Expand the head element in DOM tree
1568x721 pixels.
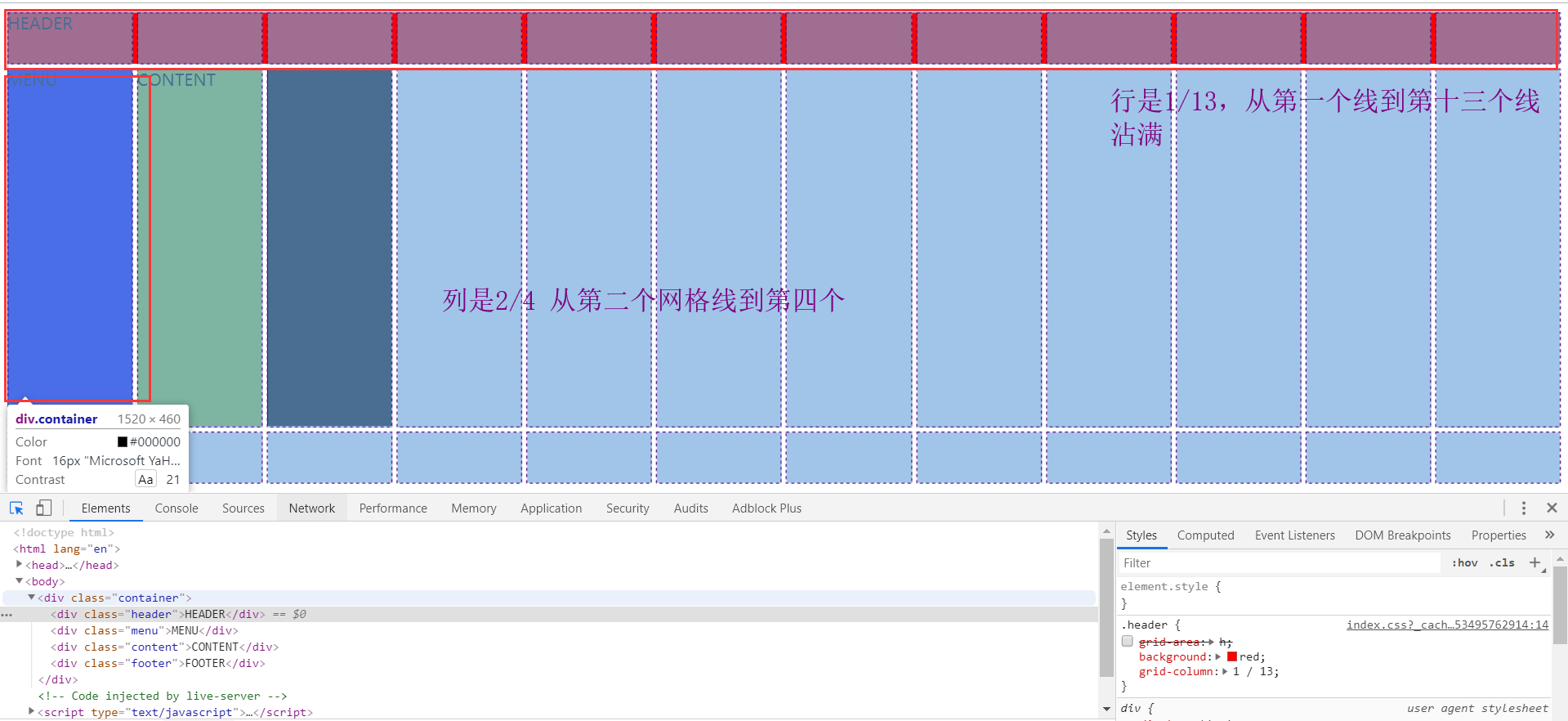(19, 564)
